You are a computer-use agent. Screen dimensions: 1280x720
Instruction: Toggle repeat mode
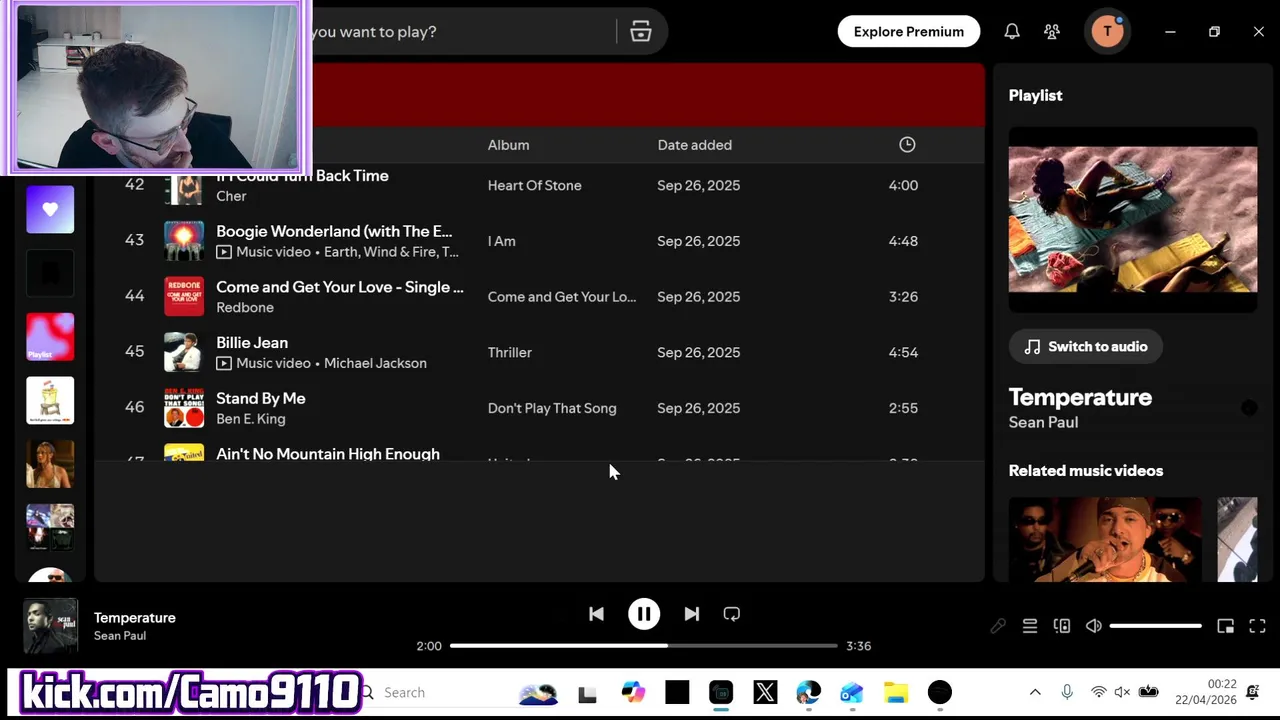[732, 614]
